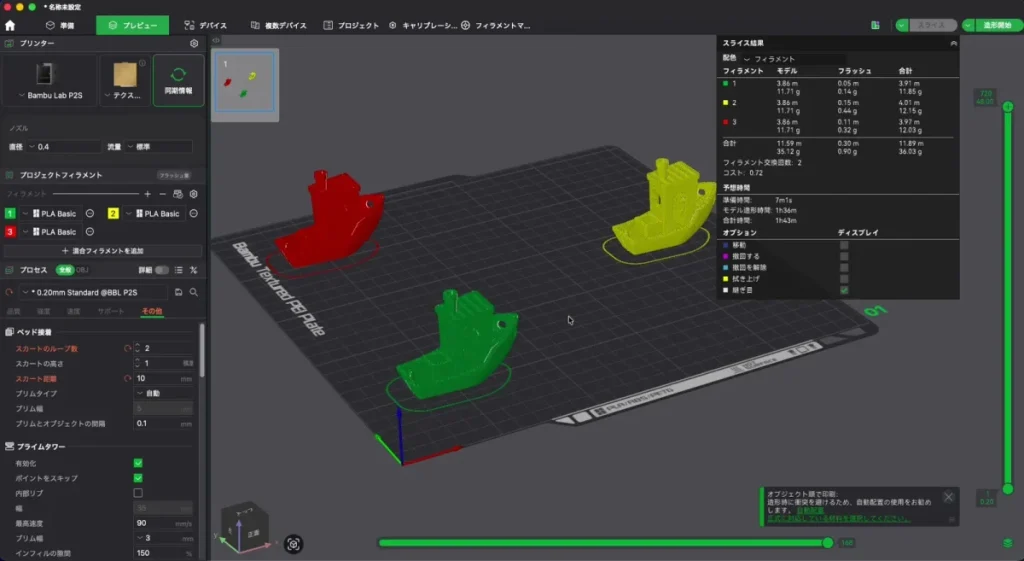Reset スカート距離 to default
The height and width of the screenshot is (561, 1024).
click(127, 378)
